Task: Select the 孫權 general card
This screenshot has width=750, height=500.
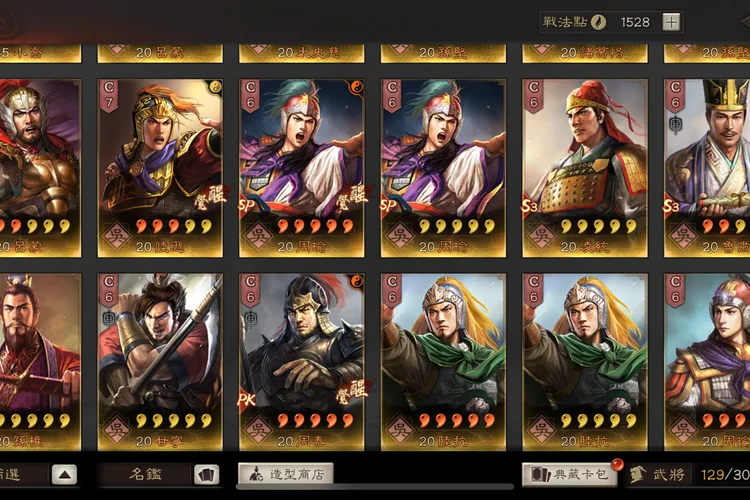Action: [x=40, y=362]
